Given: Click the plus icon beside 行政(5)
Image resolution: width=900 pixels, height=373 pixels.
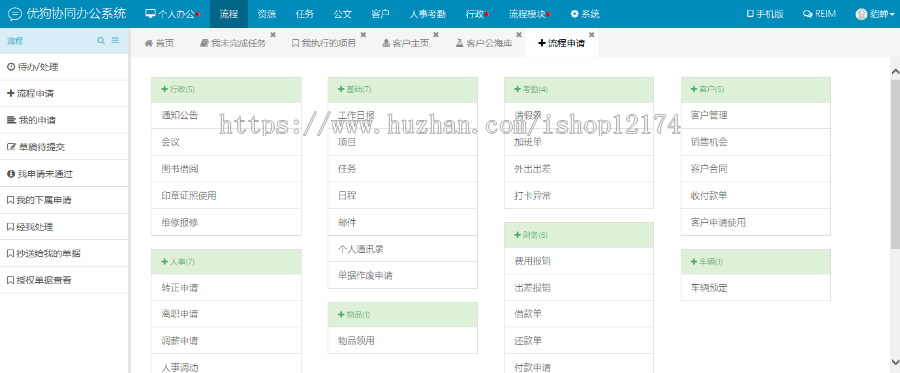Looking at the screenshot, I should coord(165,90).
